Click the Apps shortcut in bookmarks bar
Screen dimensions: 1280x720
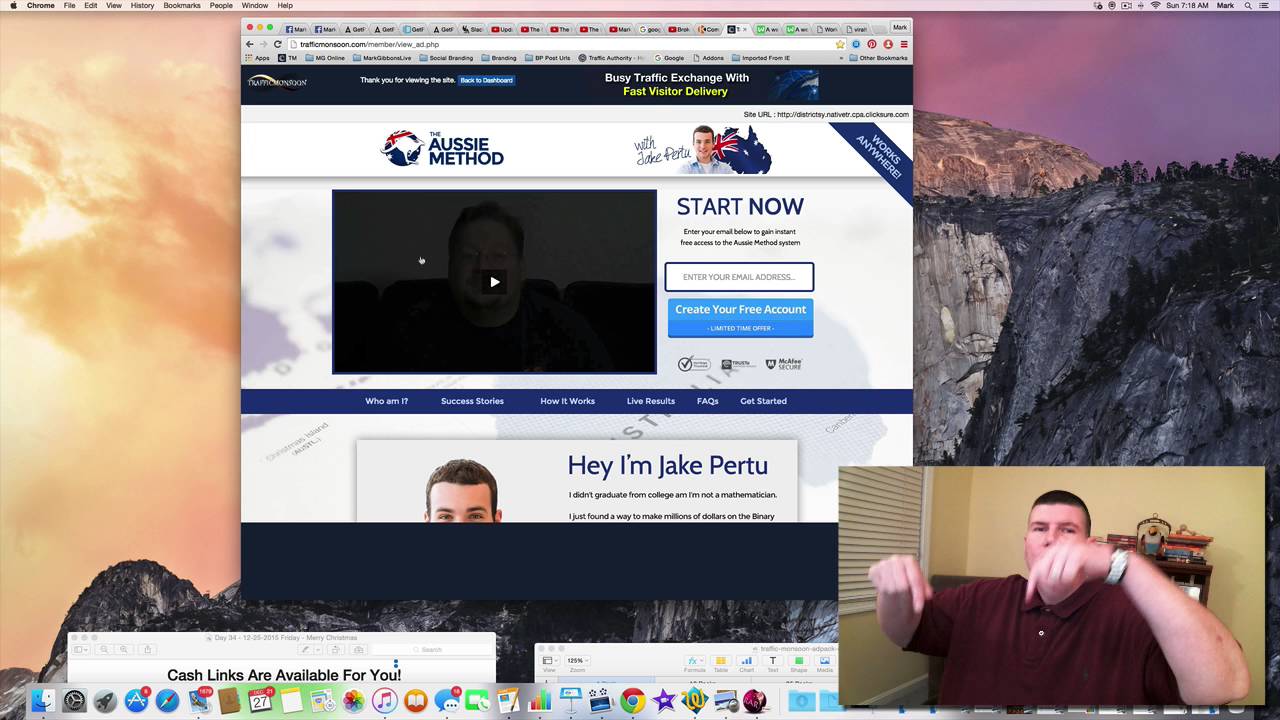[257, 58]
